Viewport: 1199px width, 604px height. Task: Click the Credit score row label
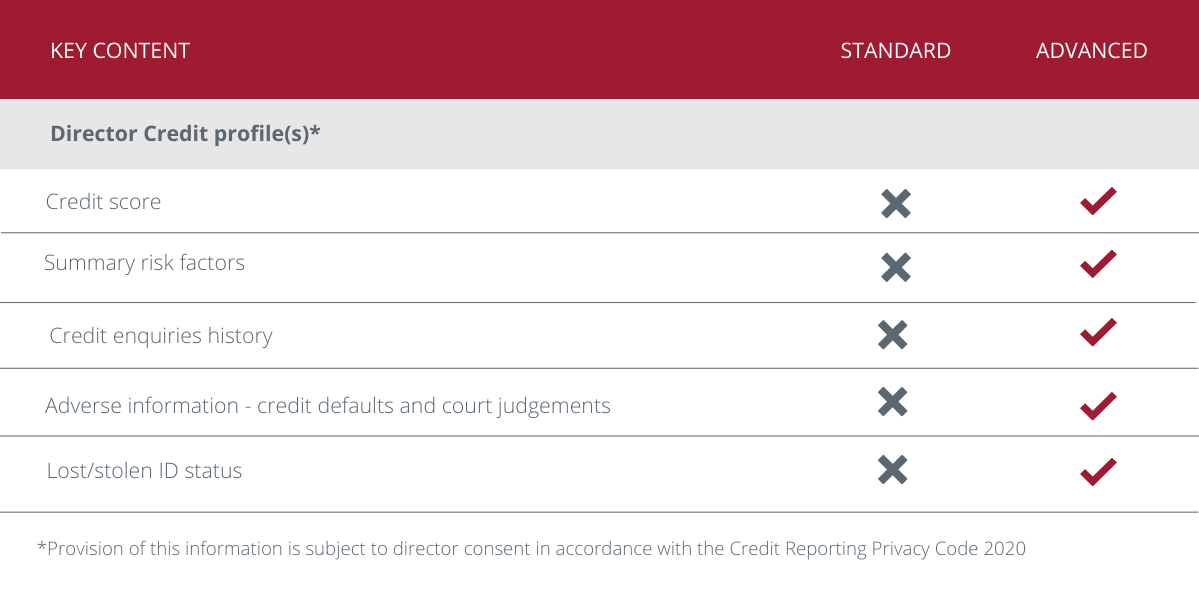click(103, 202)
